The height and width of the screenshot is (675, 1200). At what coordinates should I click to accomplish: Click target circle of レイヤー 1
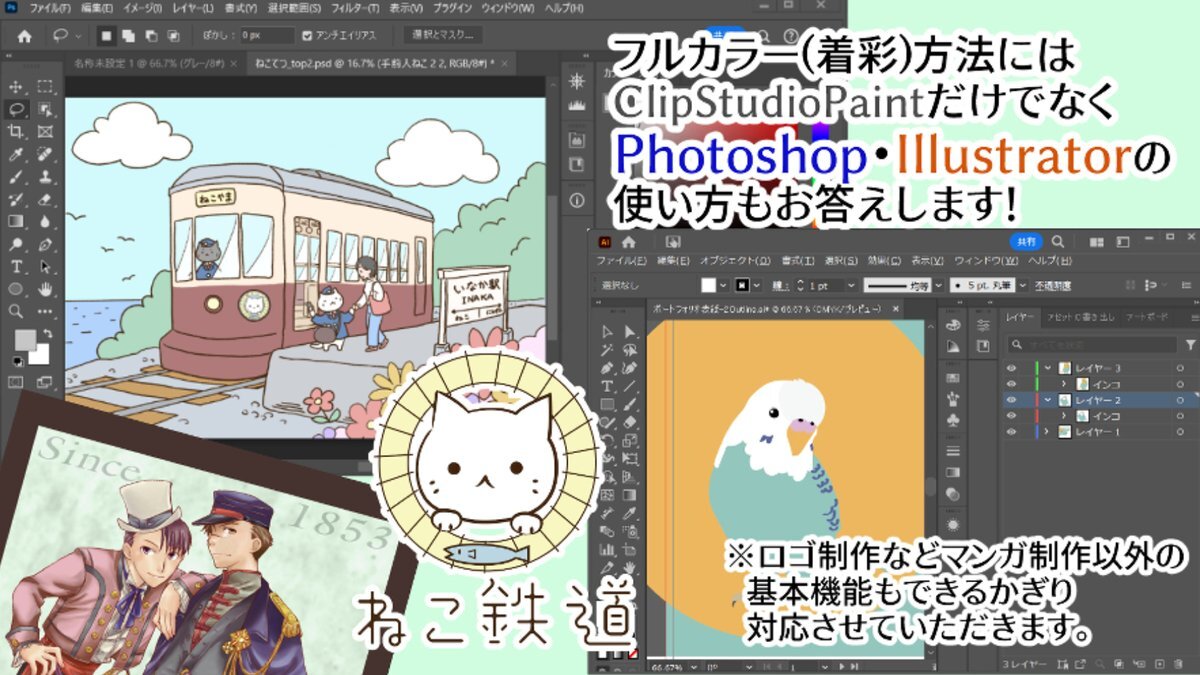pyautogui.click(x=1180, y=432)
